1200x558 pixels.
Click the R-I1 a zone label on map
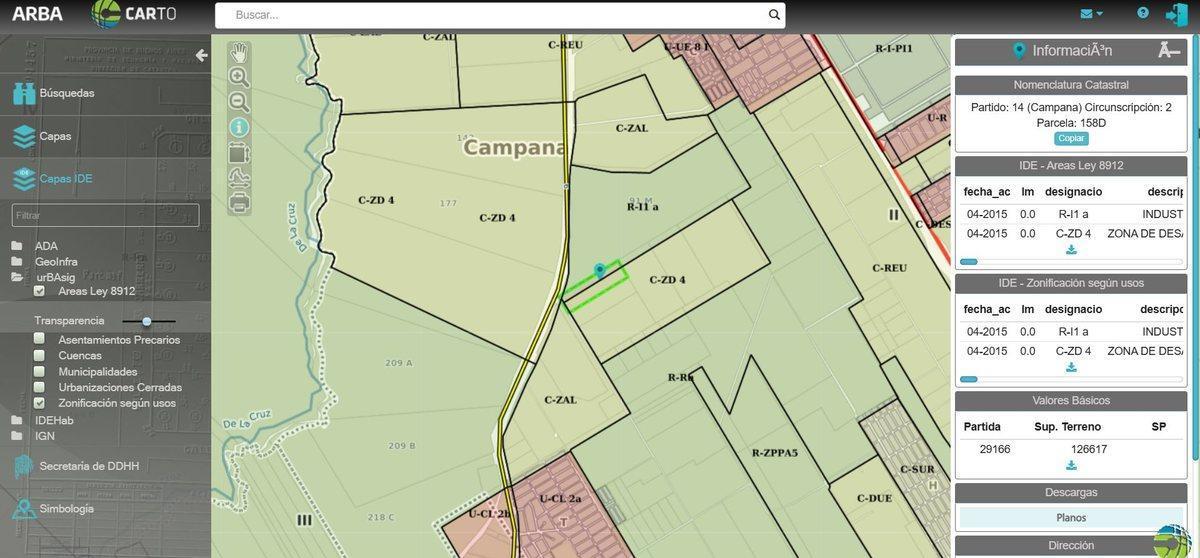point(642,207)
